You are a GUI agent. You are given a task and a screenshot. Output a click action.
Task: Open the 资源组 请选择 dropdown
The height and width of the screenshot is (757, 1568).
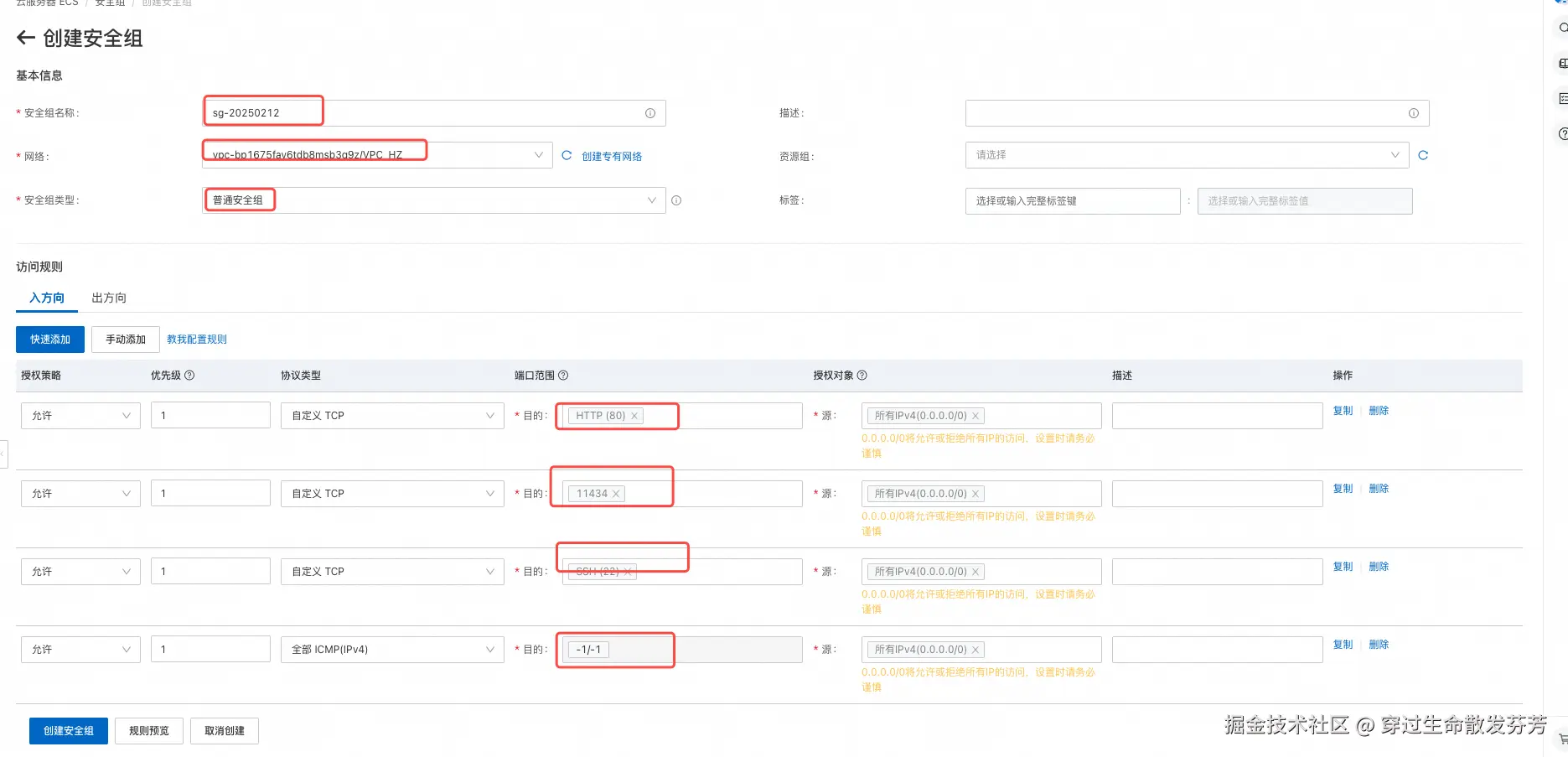pyautogui.click(x=1188, y=155)
